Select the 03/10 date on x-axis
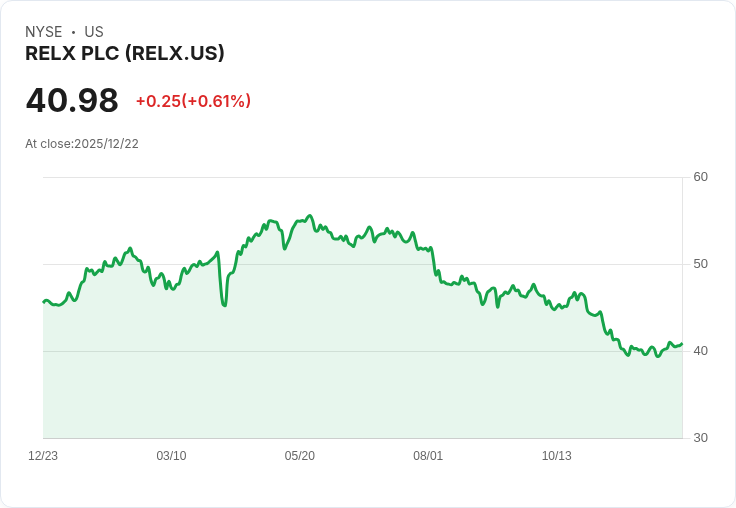This screenshot has height=508, width=736. coord(171,456)
